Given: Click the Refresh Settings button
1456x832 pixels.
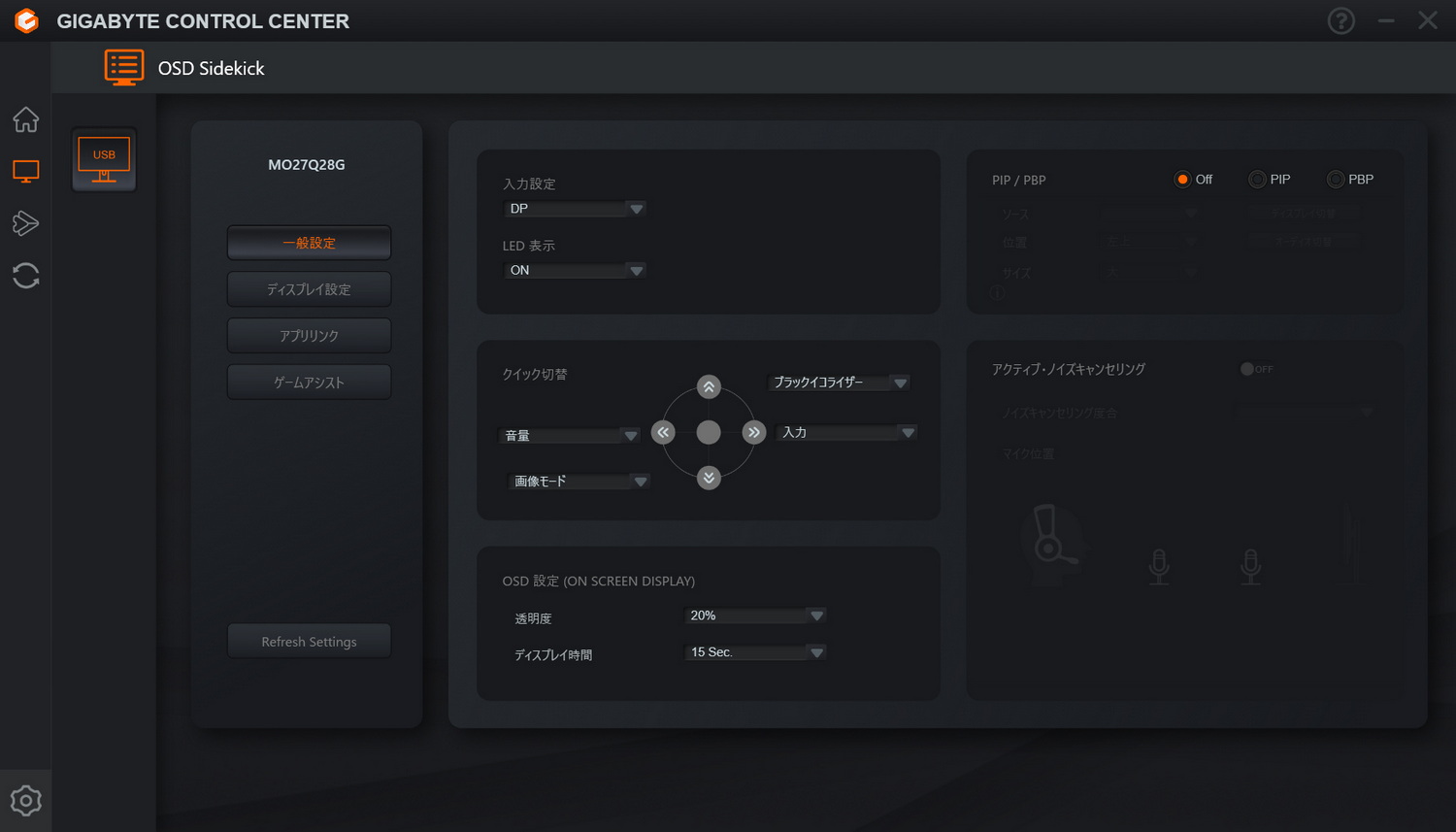Looking at the screenshot, I should coord(309,642).
